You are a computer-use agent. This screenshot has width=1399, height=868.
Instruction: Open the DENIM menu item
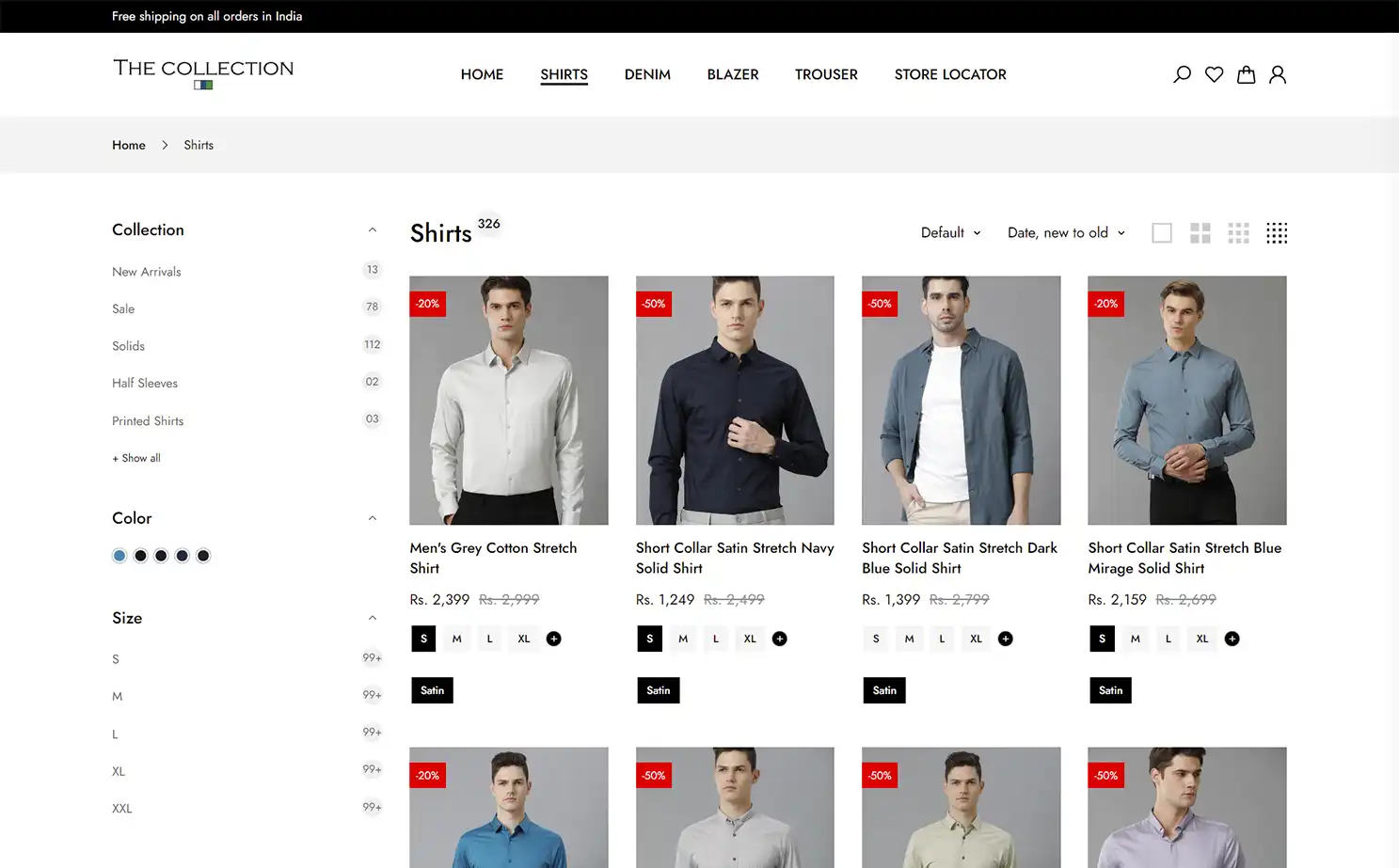click(x=646, y=74)
